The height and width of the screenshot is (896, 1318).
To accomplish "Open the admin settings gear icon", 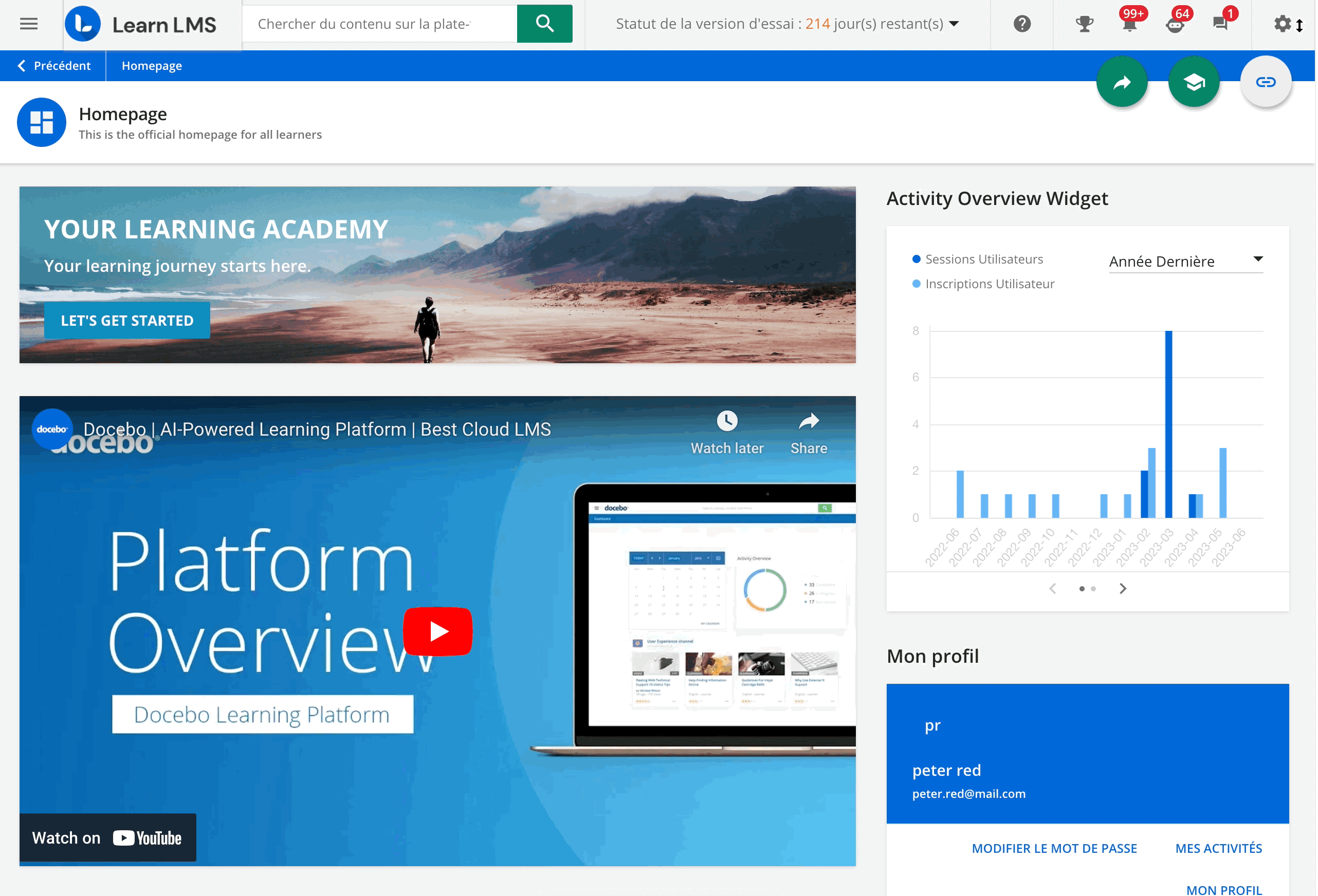I will [1282, 24].
